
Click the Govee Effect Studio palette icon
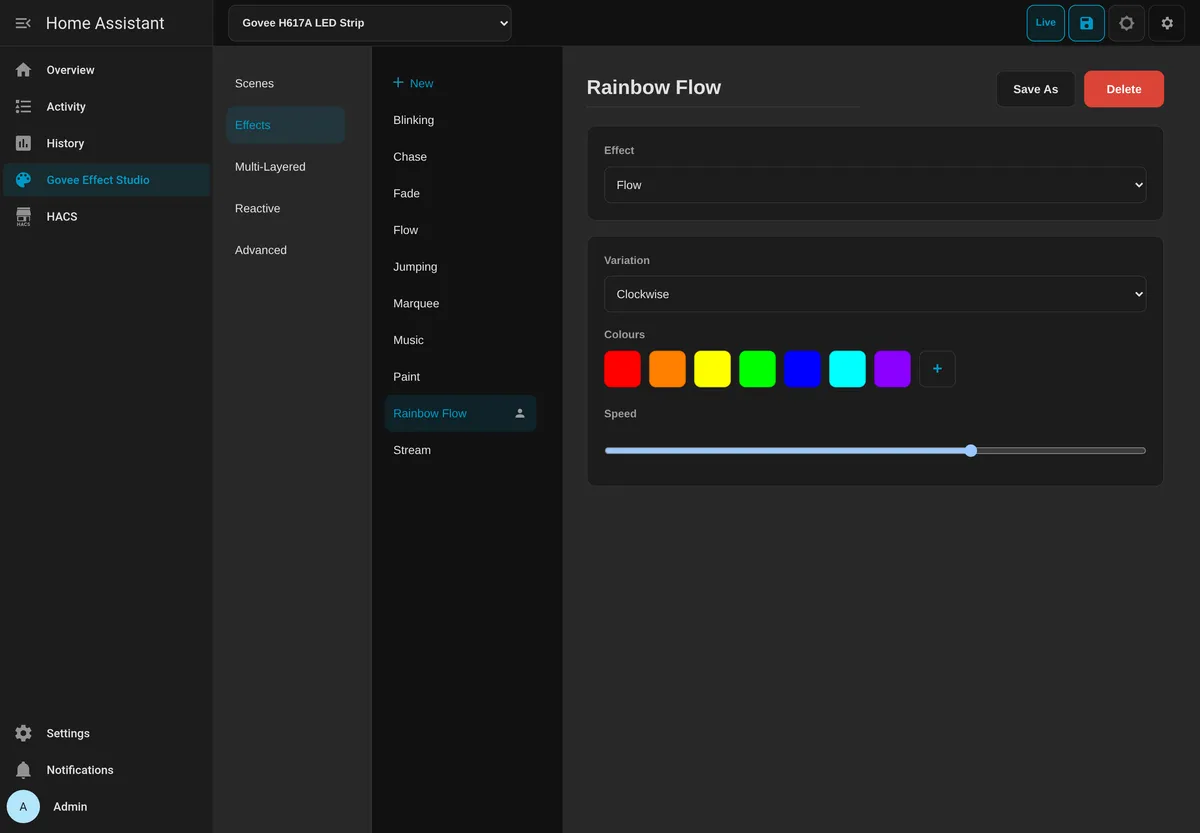click(23, 180)
